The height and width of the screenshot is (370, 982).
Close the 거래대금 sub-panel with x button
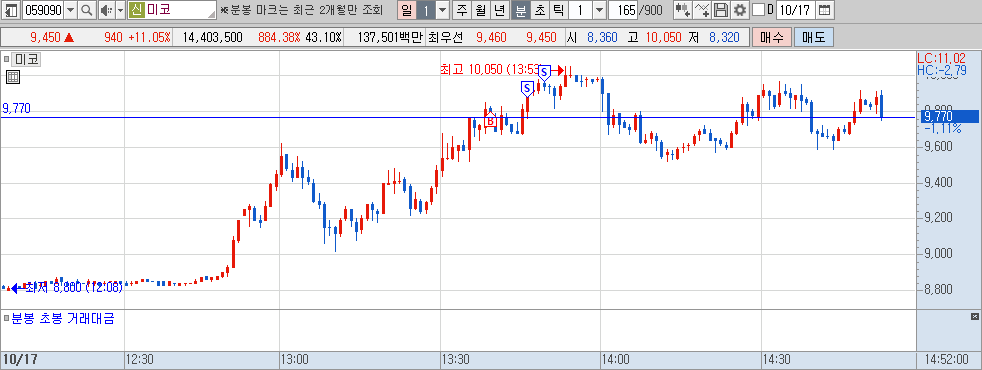pyautogui.click(x=974, y=316)
